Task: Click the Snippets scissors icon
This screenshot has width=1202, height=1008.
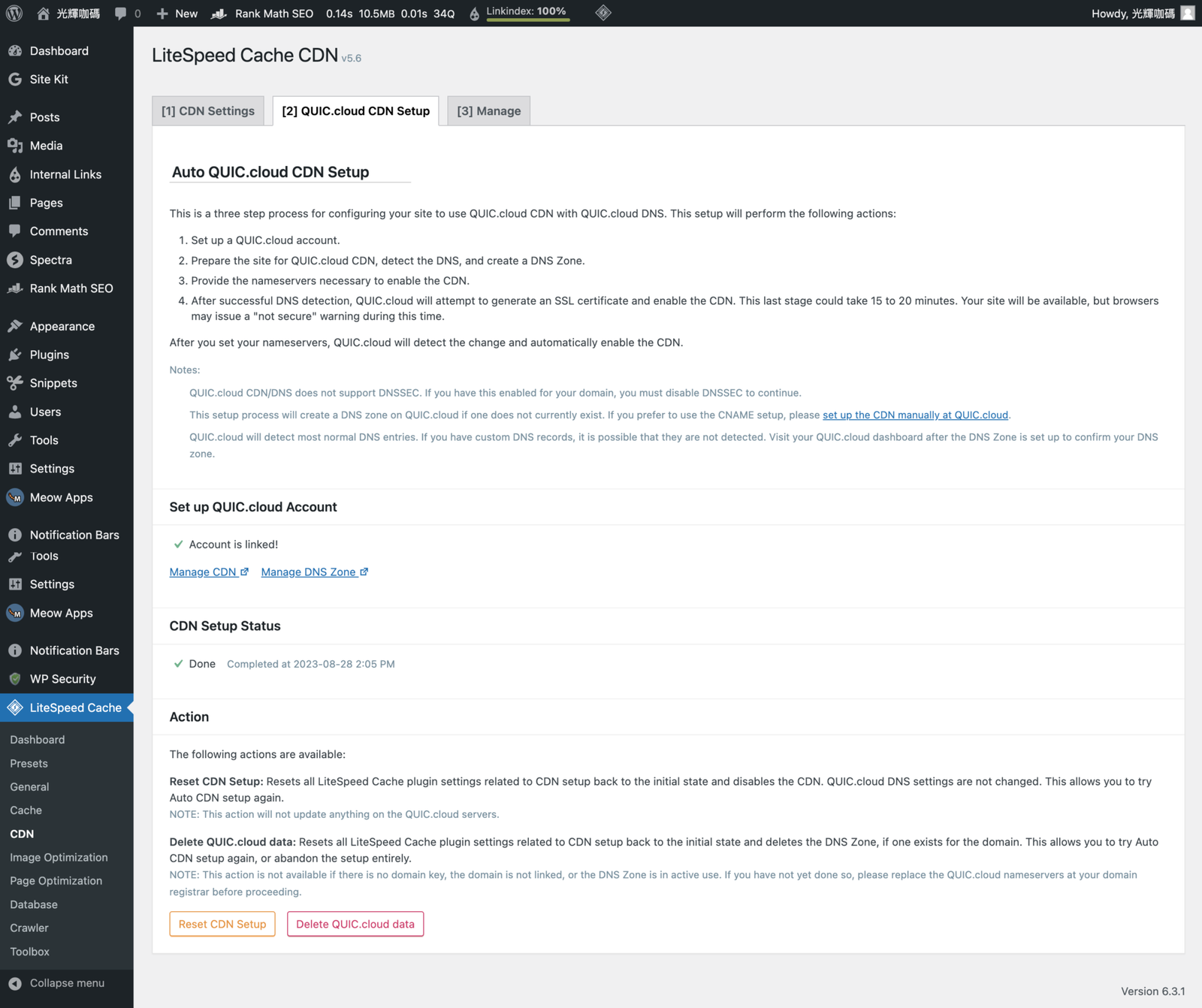Action: [x=15, y=383]
